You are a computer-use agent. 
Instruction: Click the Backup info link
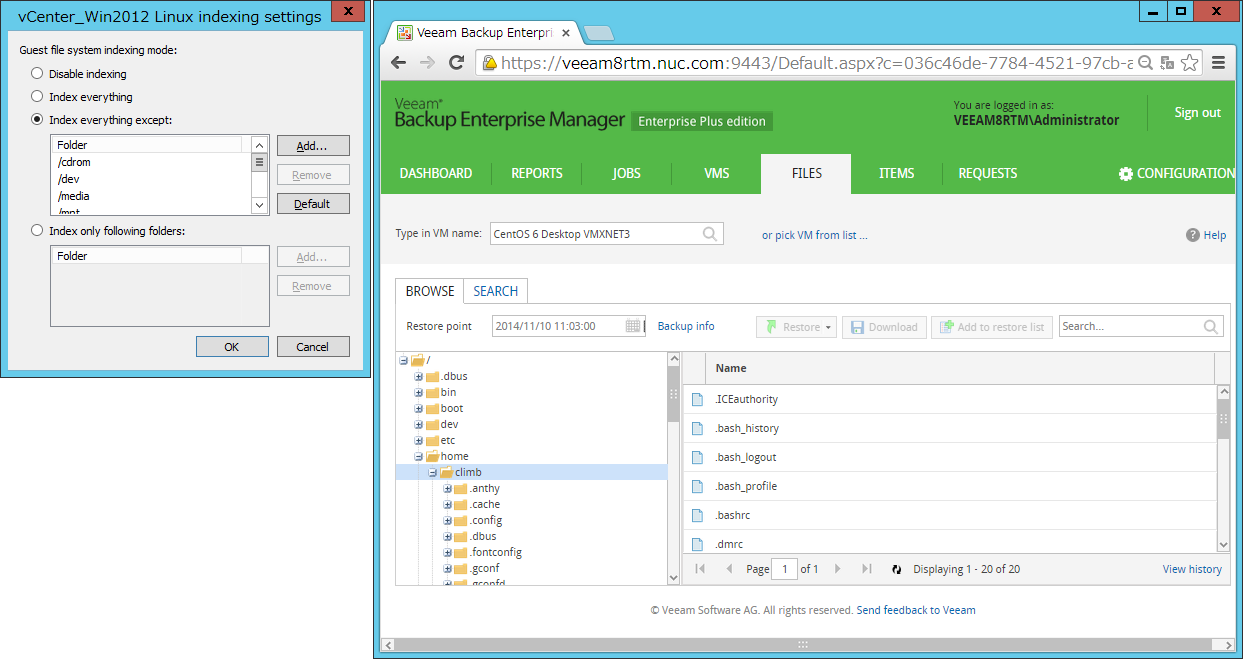click(686, 326)
